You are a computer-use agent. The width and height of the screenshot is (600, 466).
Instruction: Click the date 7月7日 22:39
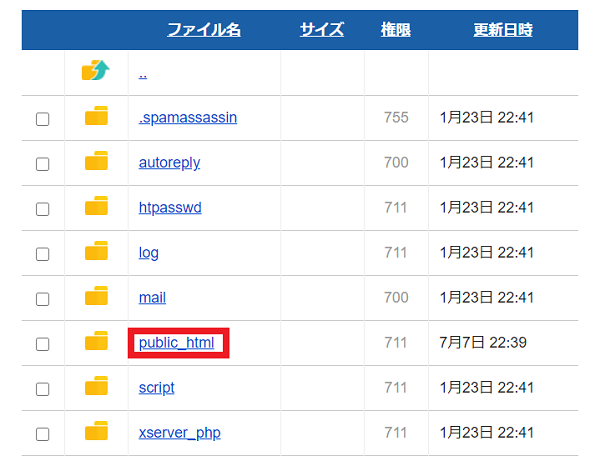(x=483, y=342)
